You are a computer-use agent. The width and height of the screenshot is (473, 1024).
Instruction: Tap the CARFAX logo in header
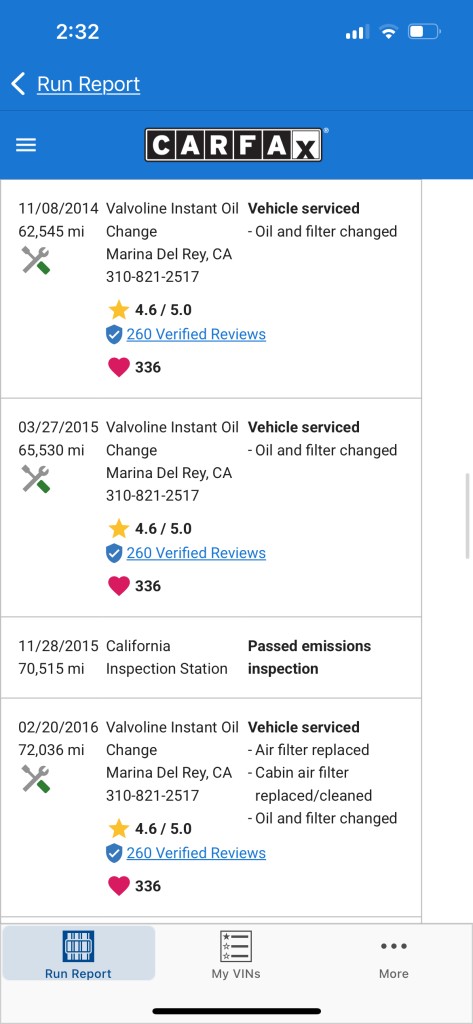click(233, 145)
